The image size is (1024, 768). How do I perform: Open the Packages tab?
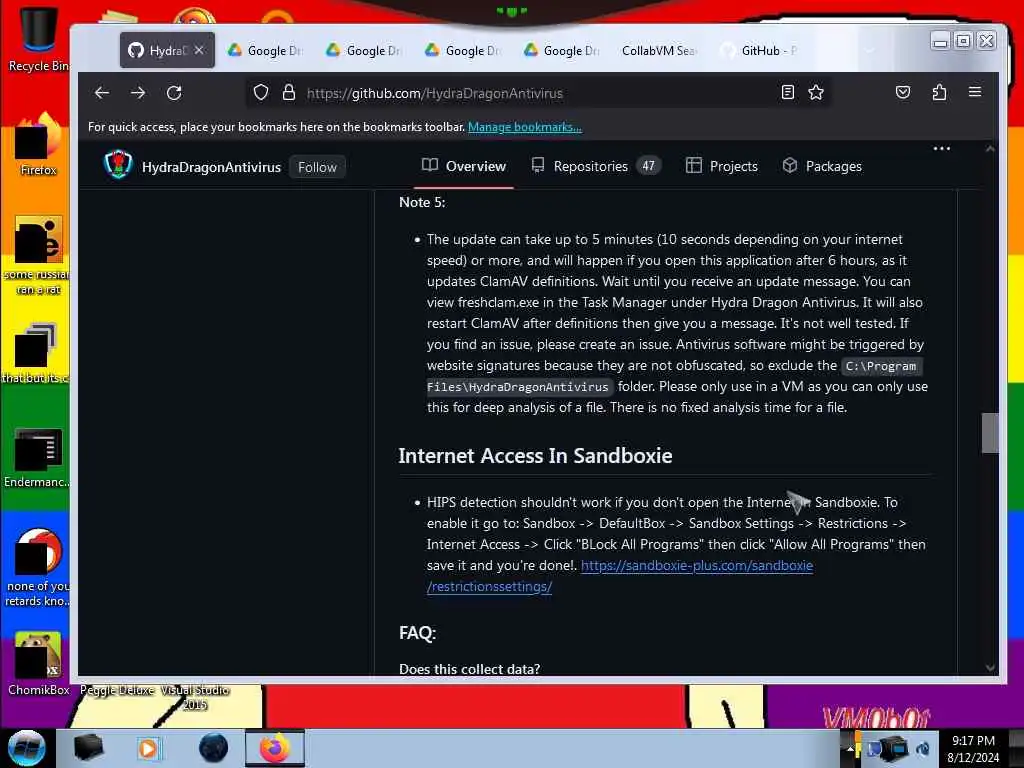[x=822, y=166]
